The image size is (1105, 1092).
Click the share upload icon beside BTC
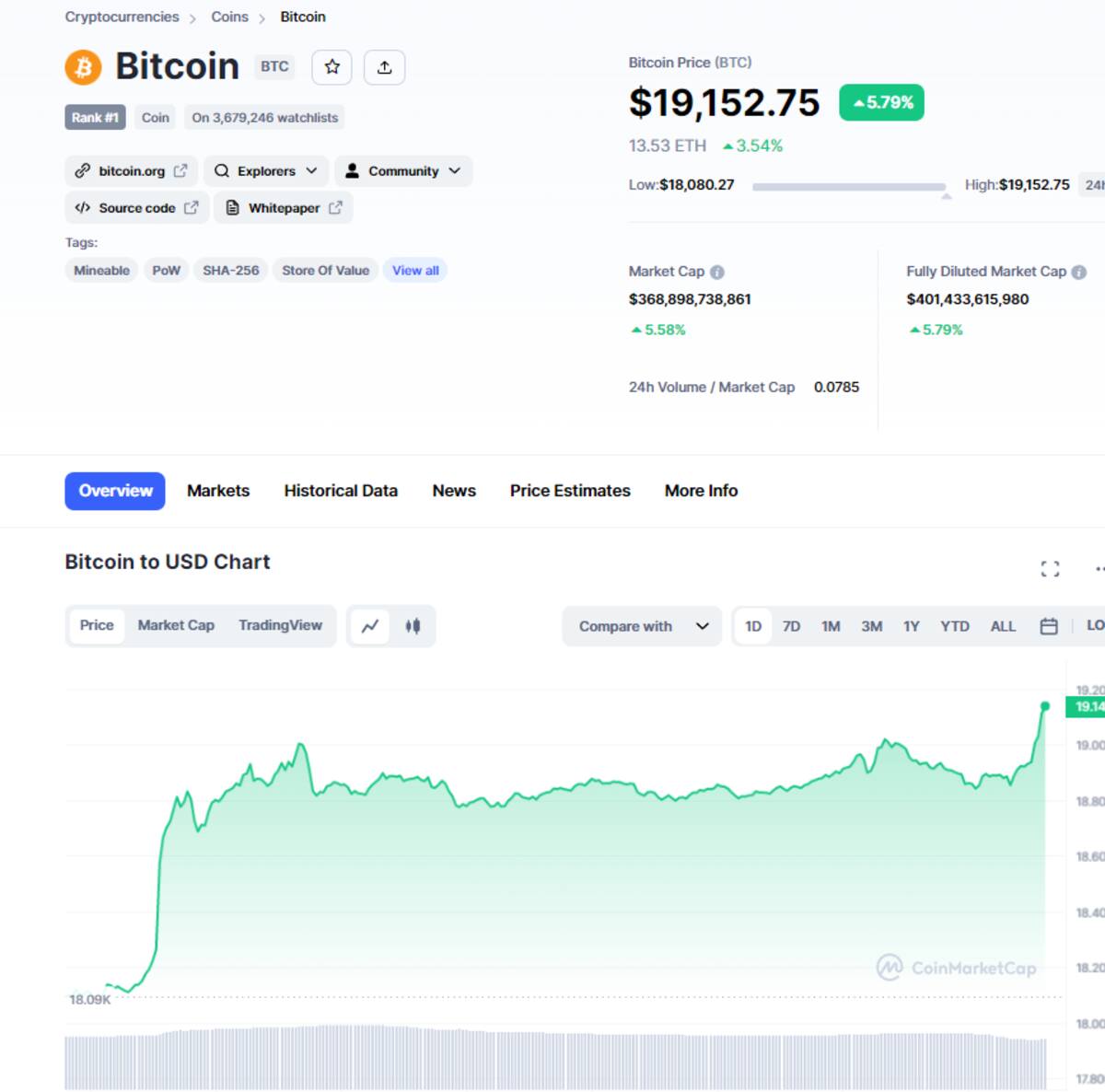(x=385, y=67)
